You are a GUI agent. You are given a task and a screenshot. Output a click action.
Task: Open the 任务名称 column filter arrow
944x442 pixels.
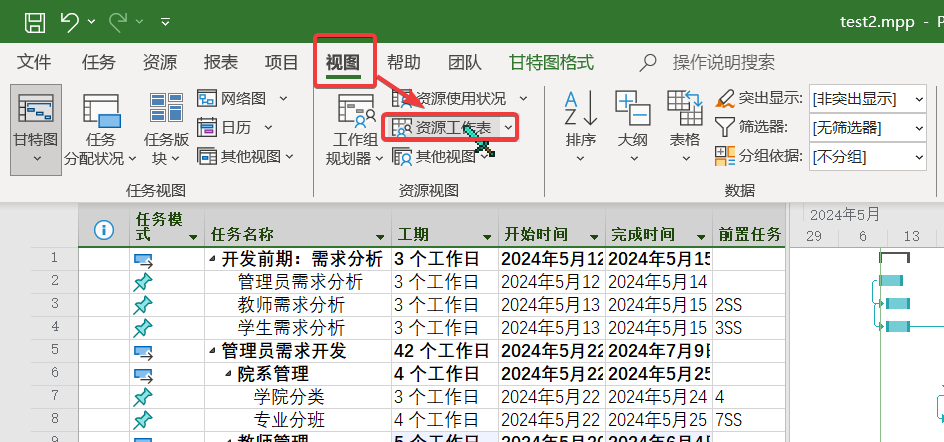tap(380, 237)
